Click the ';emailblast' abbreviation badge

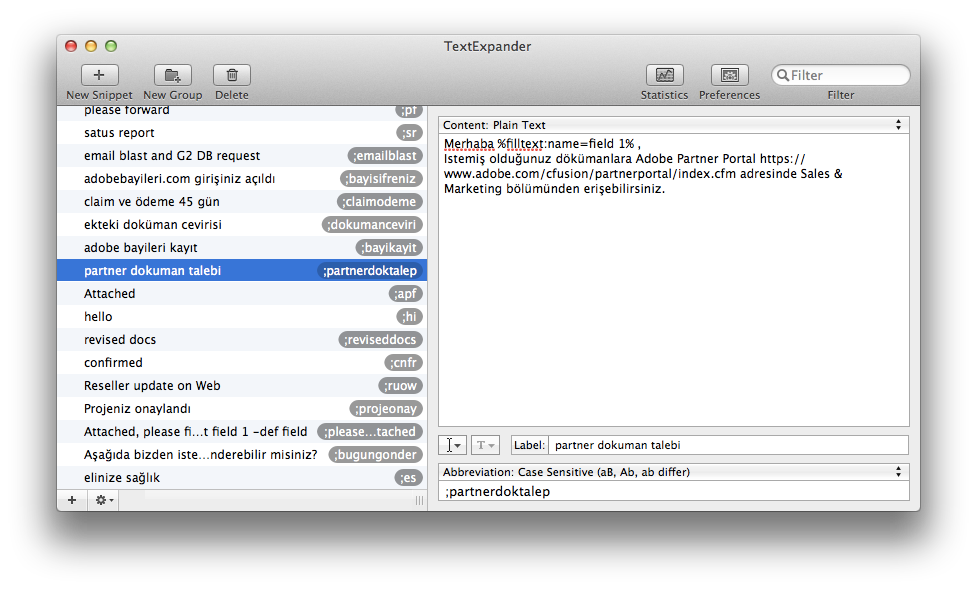tap(384, 156)
